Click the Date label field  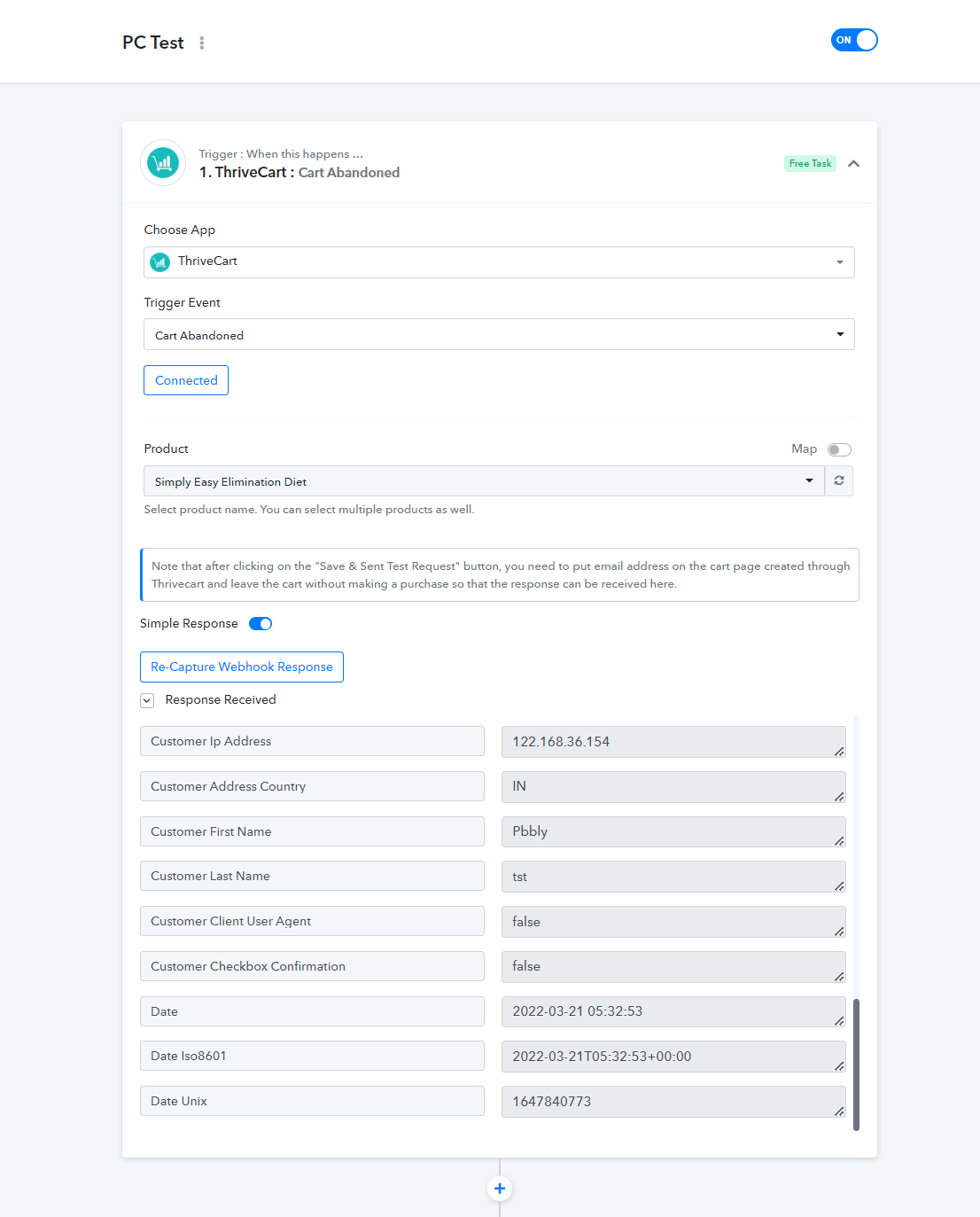click(312, 1011)
